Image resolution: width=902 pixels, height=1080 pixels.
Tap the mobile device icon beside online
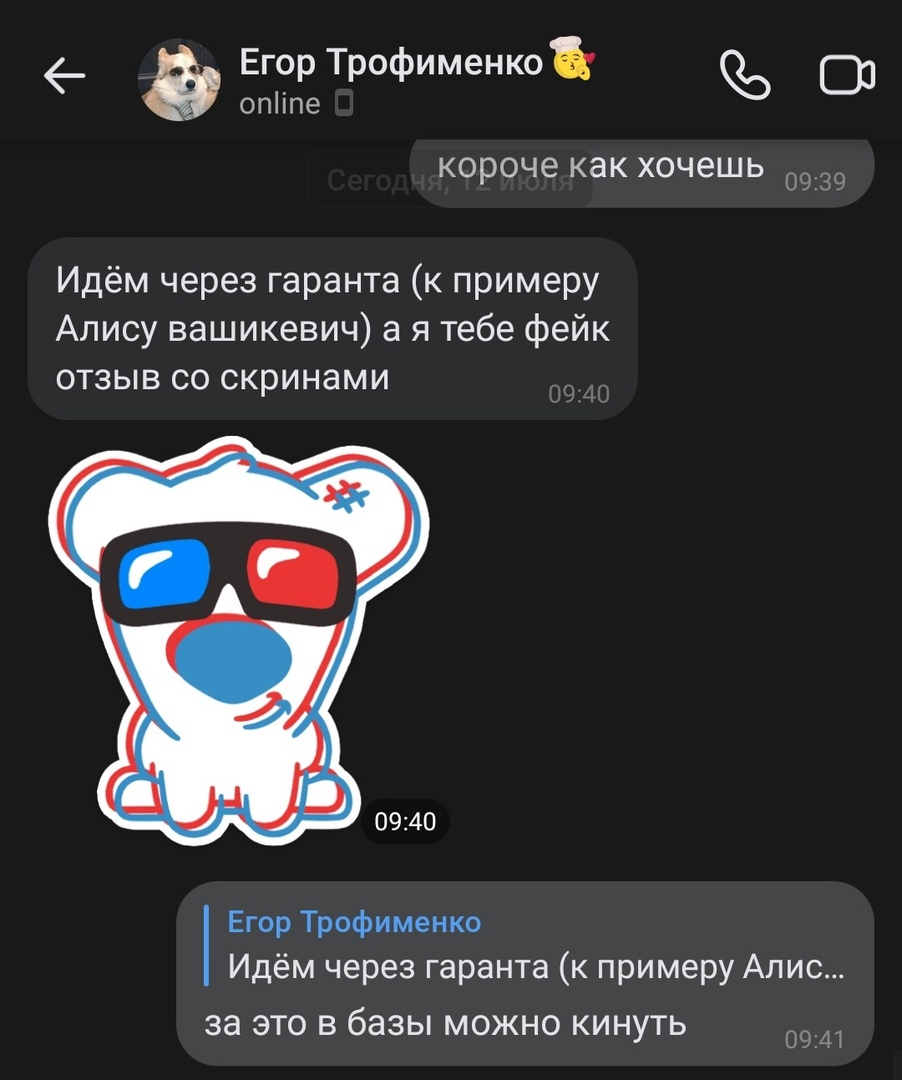tap(344, 104)
